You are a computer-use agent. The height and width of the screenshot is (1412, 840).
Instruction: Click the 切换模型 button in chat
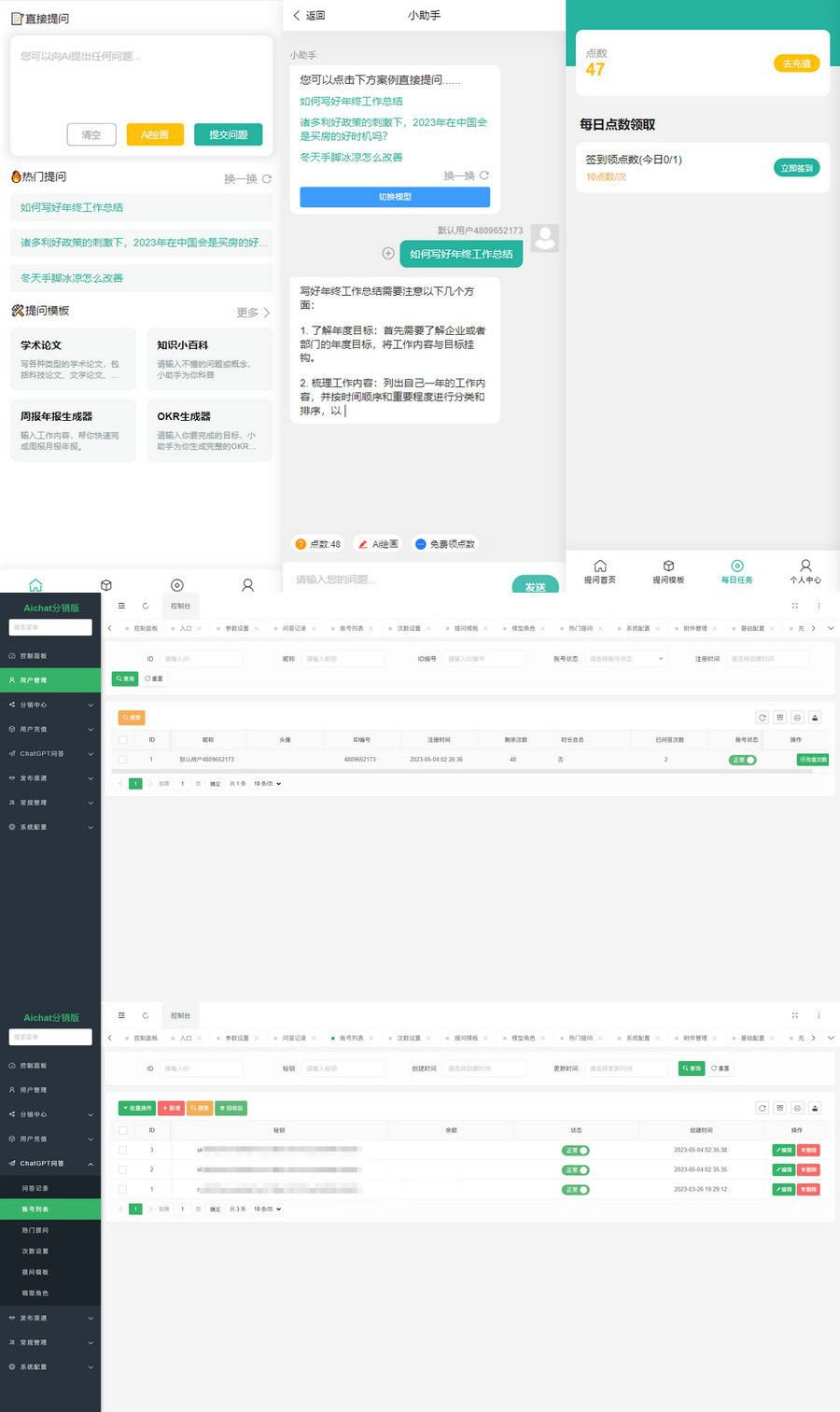pos(394,197)
